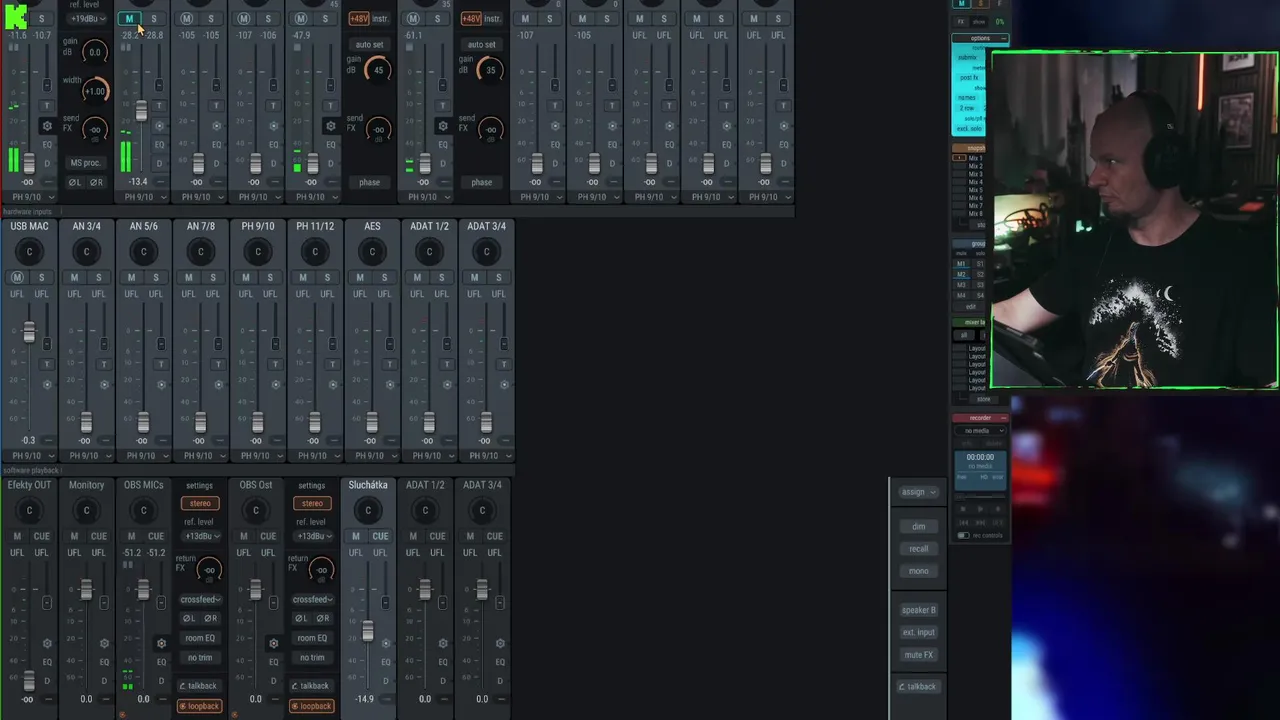This screenshot has height=720, width=1280.
Task: Toggle stereo in OBS MICs settings
Action: (x=200, y=503)
